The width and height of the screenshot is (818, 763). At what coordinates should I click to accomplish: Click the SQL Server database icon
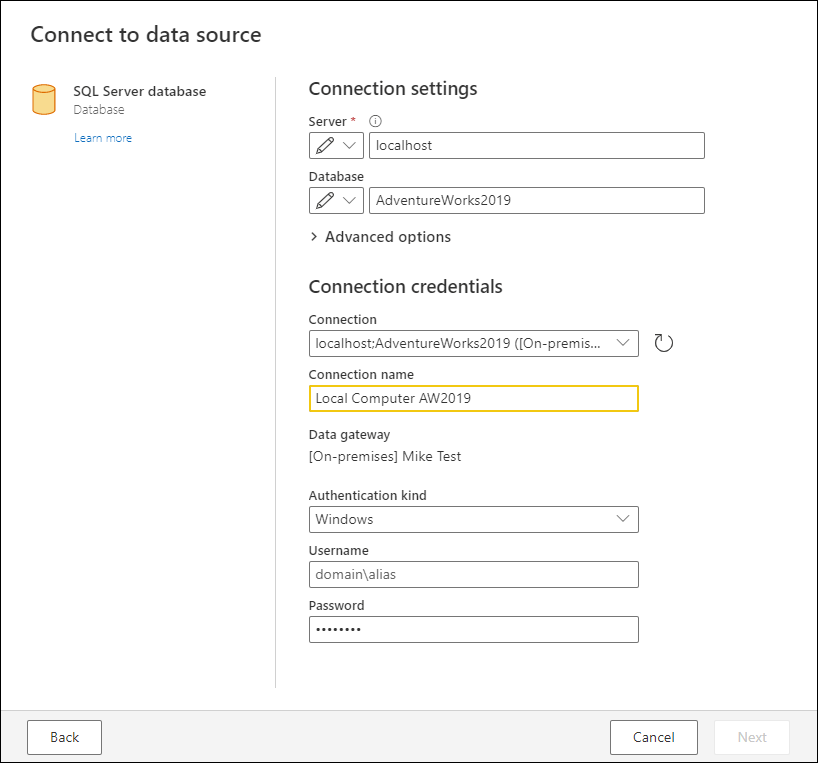coord(43,99)
